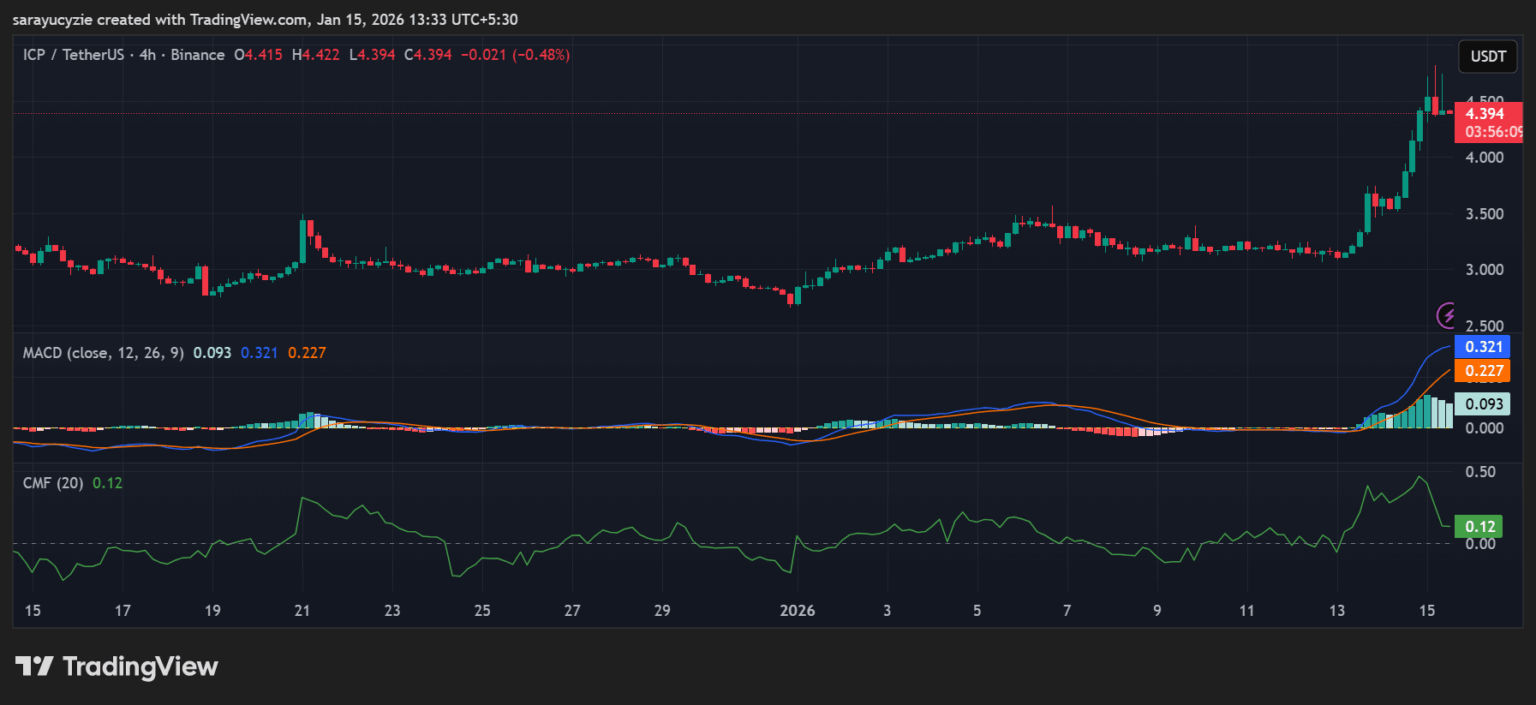Click the orange signal line badge showing 0.227

tap(1484, 371)
